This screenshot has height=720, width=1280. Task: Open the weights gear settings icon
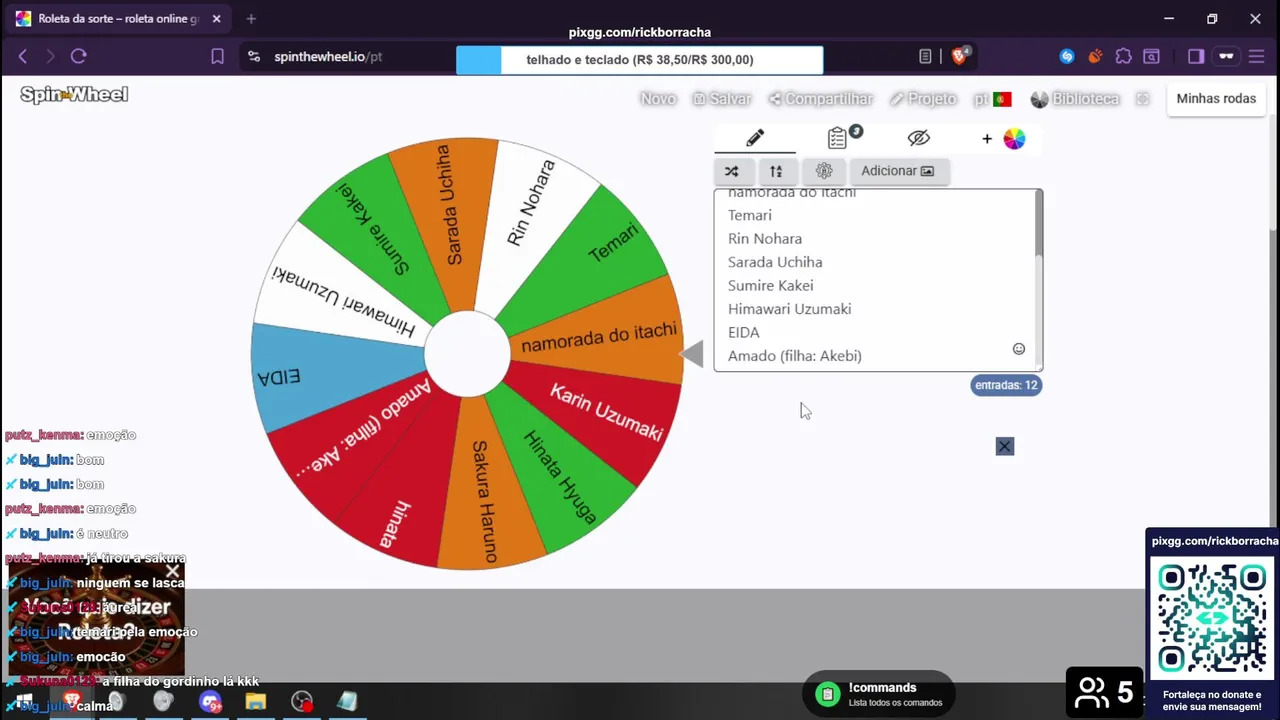click(824, 171)
